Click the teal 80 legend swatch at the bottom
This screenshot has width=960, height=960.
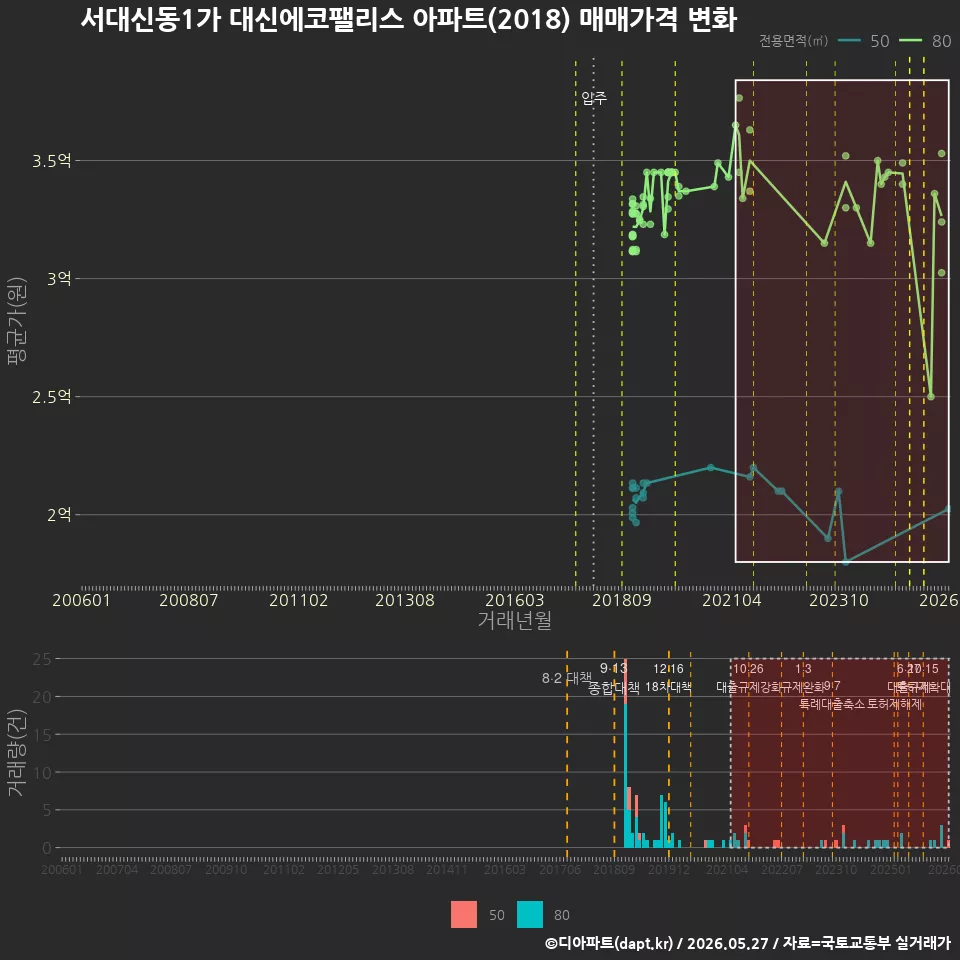[x=530, y=915]
